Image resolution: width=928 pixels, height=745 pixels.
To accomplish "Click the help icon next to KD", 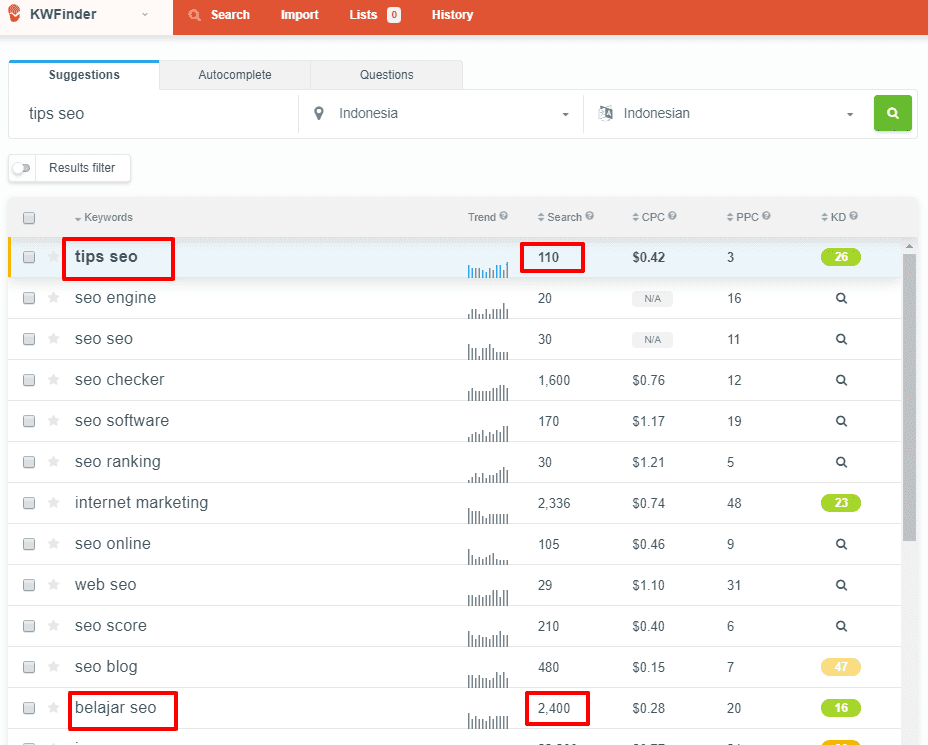I will 853,216.
